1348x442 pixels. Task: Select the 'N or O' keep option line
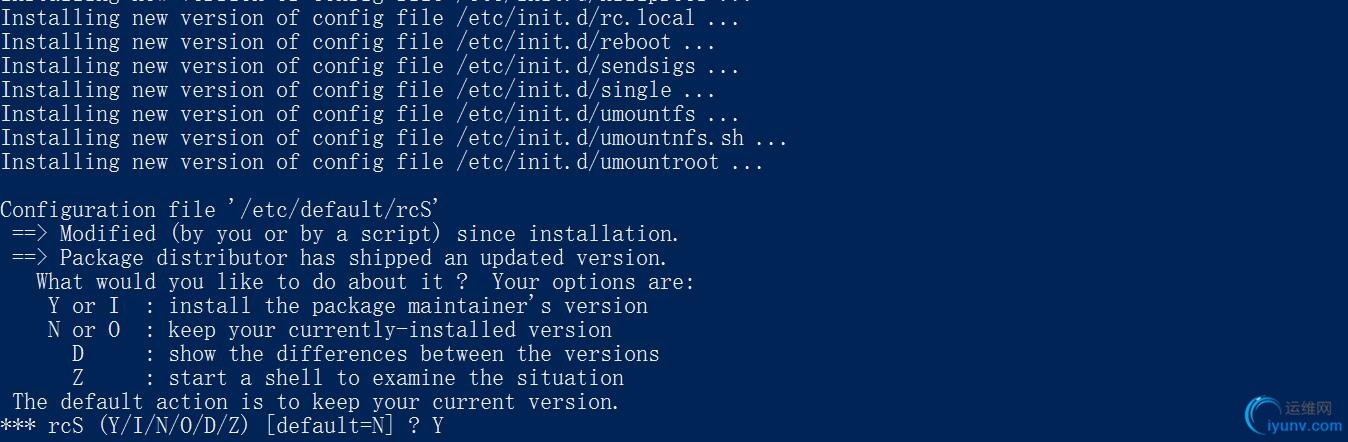(330, 330)
